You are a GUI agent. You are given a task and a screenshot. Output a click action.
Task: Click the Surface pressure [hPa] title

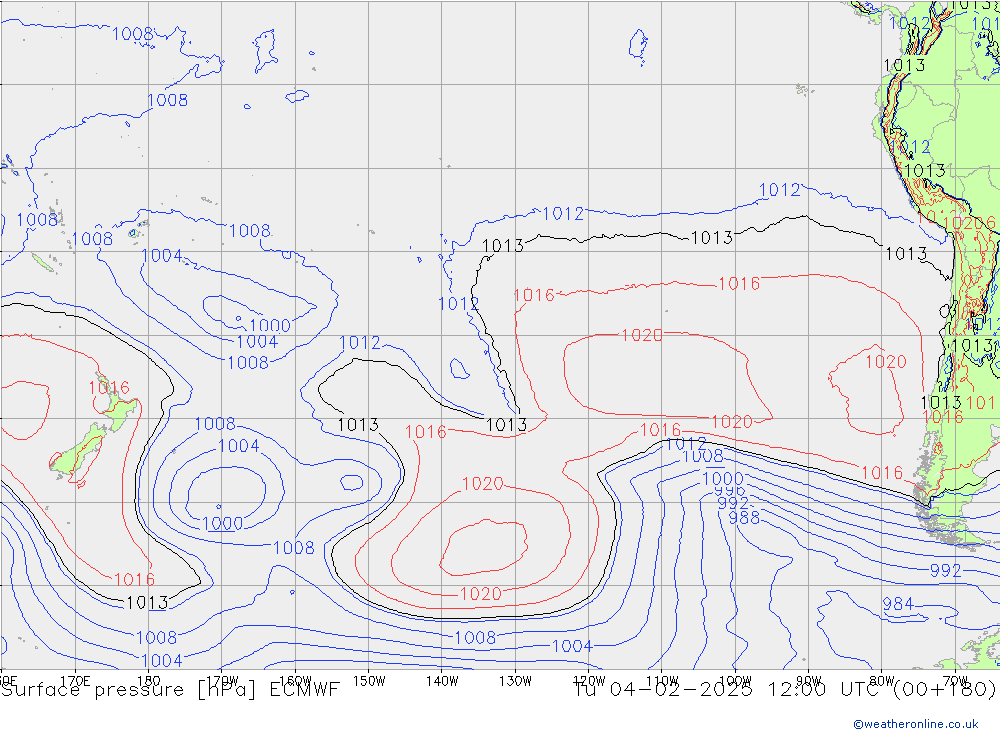(128, 690)
